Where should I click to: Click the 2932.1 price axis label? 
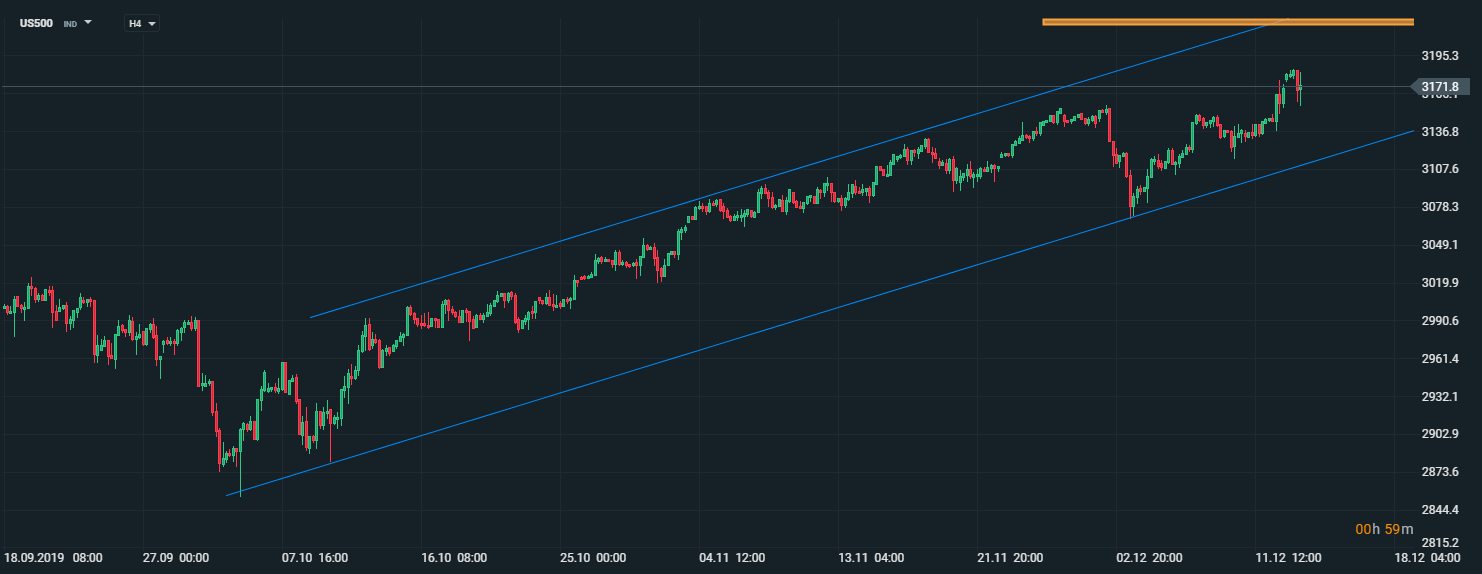click(x=1439, y=396)
